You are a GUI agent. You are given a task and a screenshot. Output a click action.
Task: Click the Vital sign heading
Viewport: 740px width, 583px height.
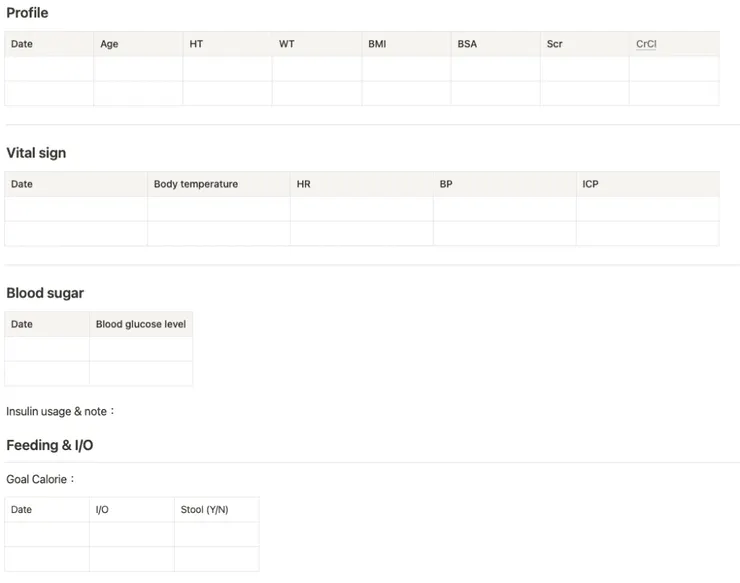(36, 153)
